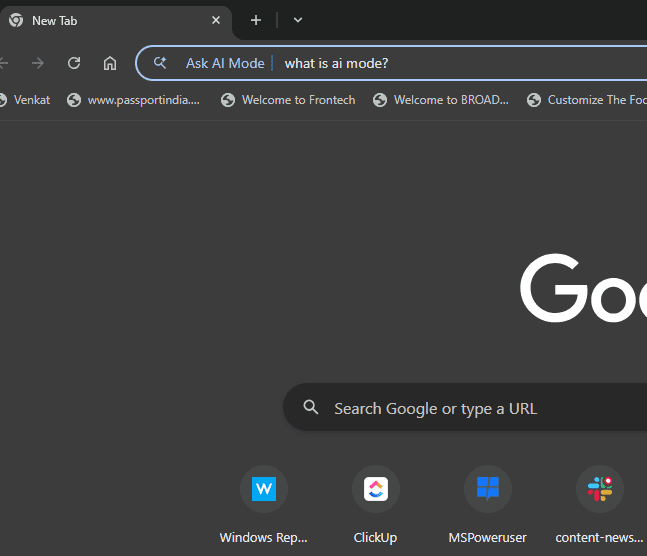Screen dimensions: 647x556
Task: Open the ClickUp shortcut icon
Action: (375, 489)
